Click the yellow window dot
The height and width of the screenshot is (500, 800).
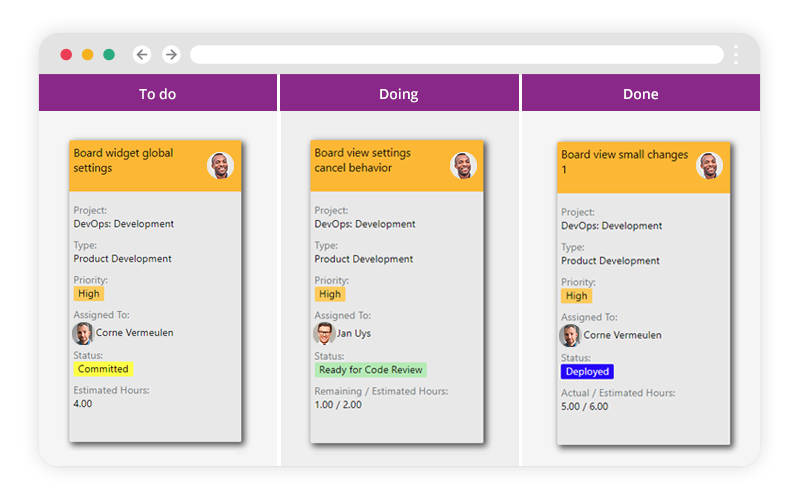[x=88, y=54]
